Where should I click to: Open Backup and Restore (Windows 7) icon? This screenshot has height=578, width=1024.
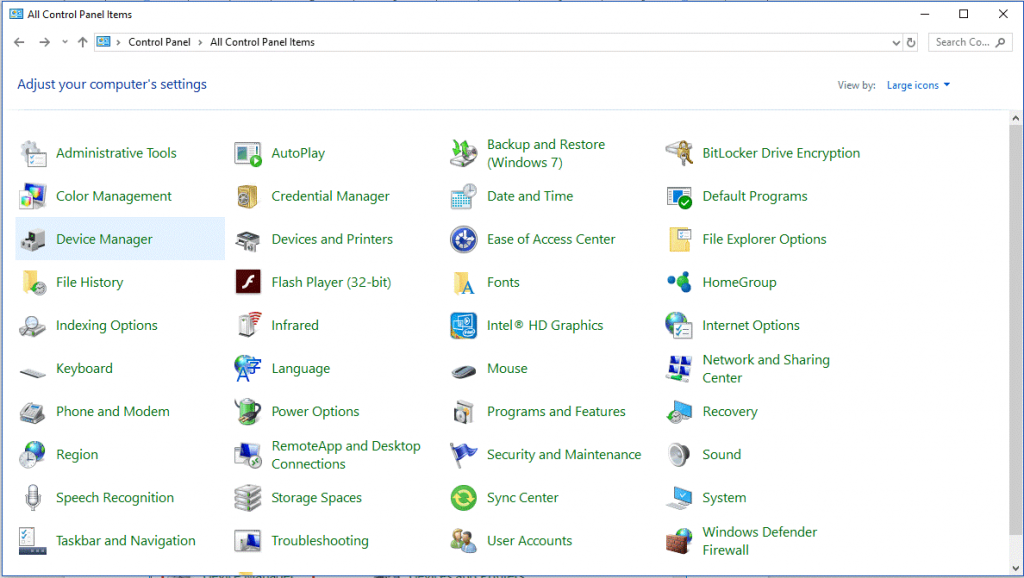(x=464, y=153)
